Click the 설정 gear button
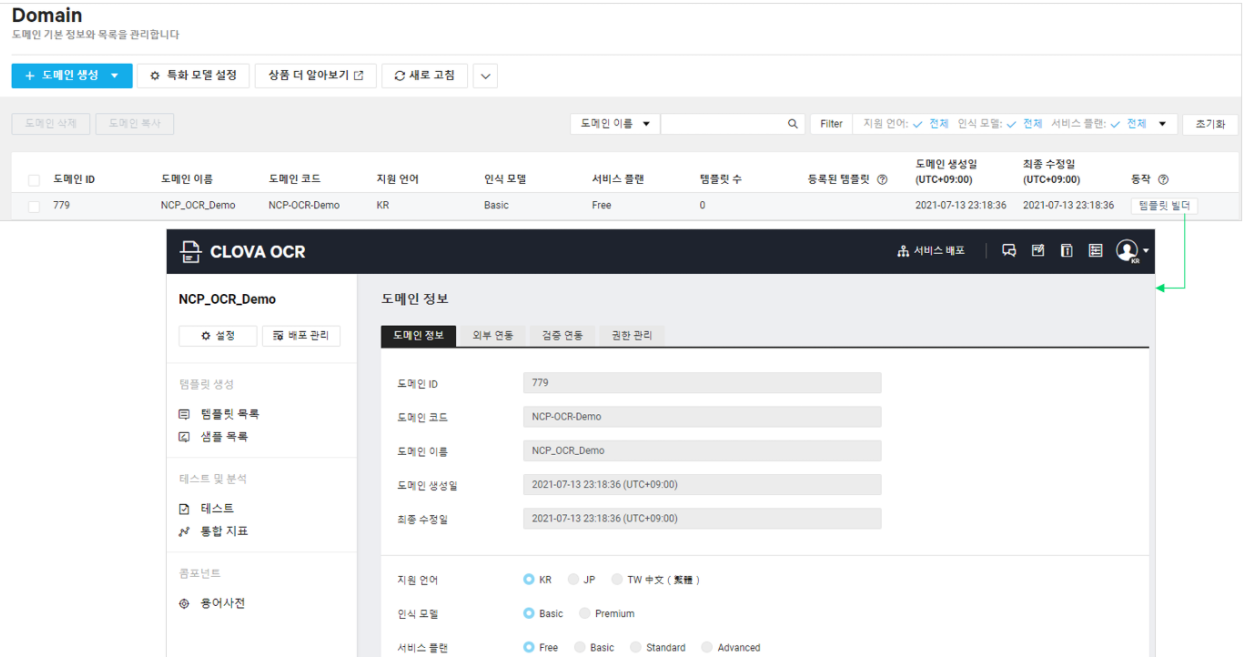 [x=218, y=336]
